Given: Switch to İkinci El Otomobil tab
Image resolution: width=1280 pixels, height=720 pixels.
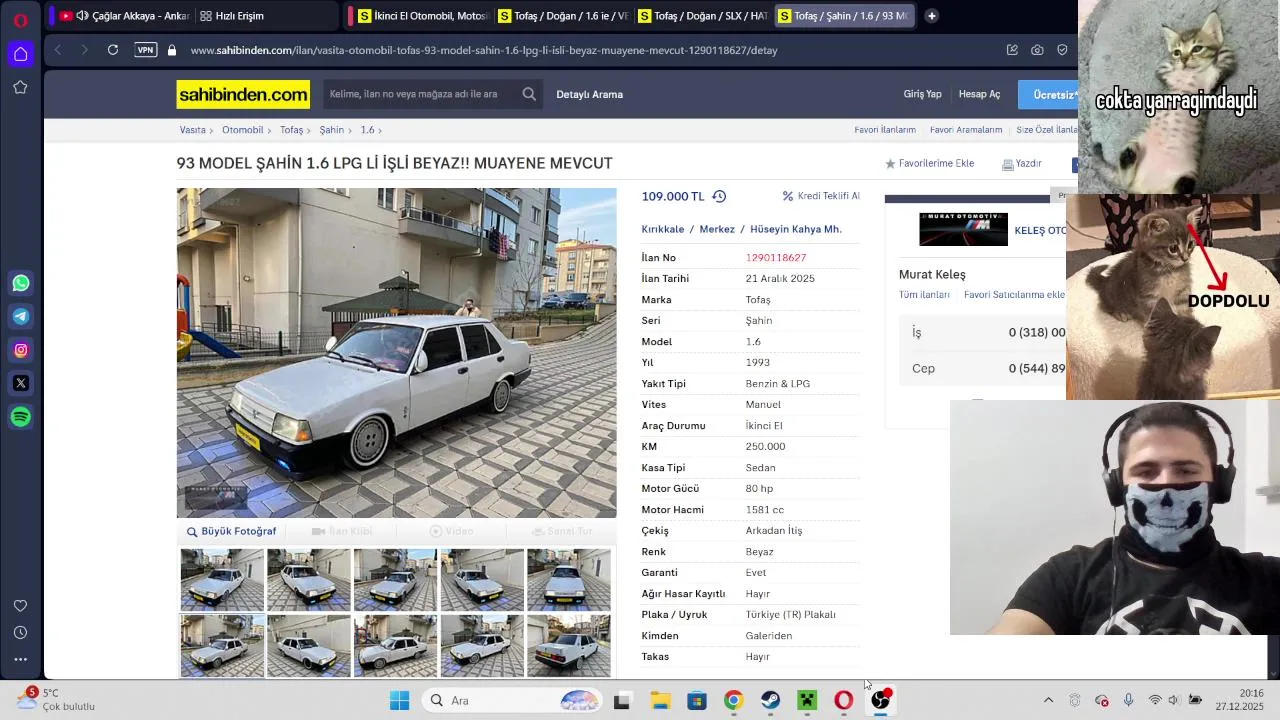Looking at the screenshot, I should click(x=422, y=16).
